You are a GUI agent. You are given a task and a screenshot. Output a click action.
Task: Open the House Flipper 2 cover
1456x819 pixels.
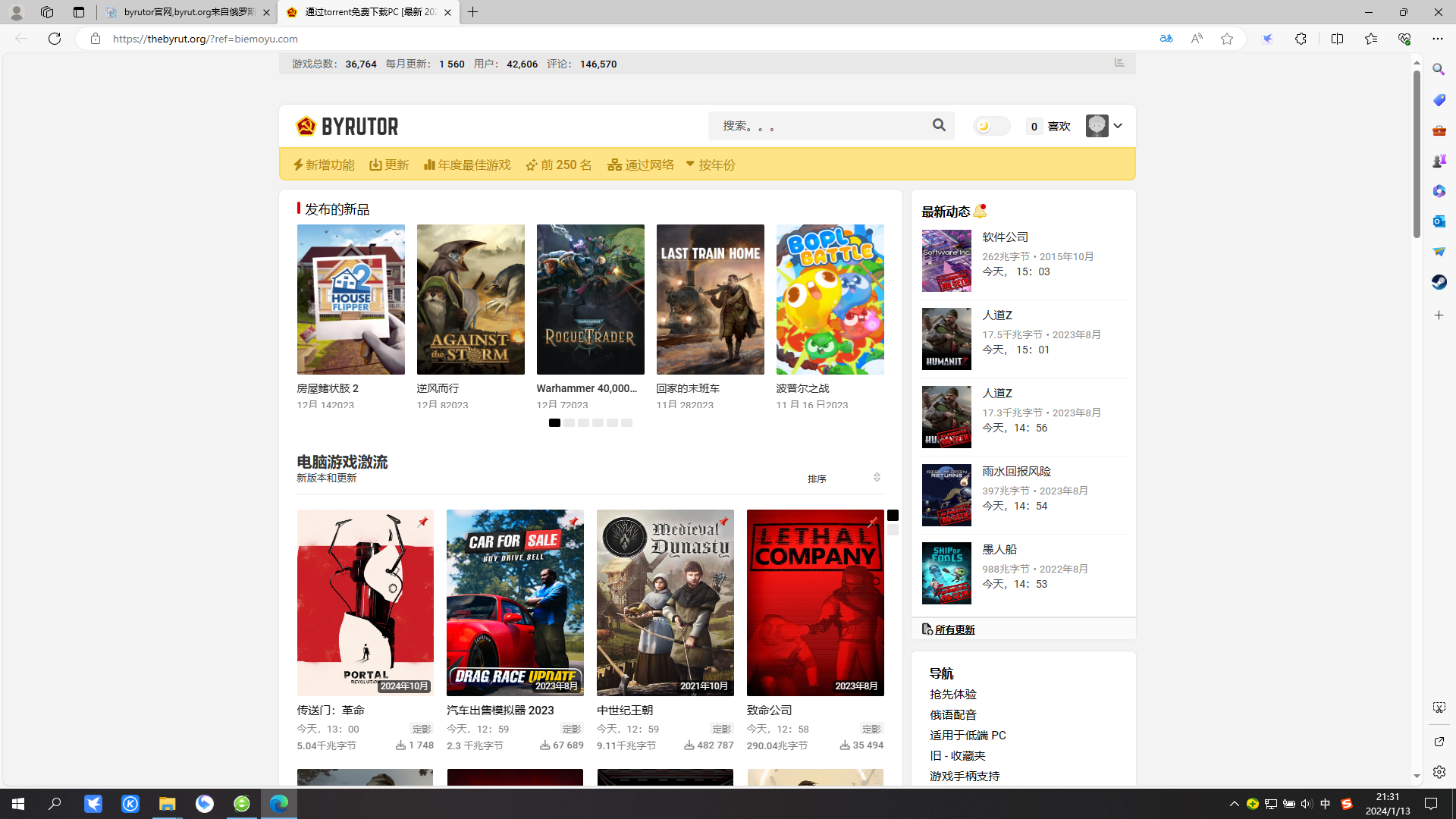pos(350,300)
